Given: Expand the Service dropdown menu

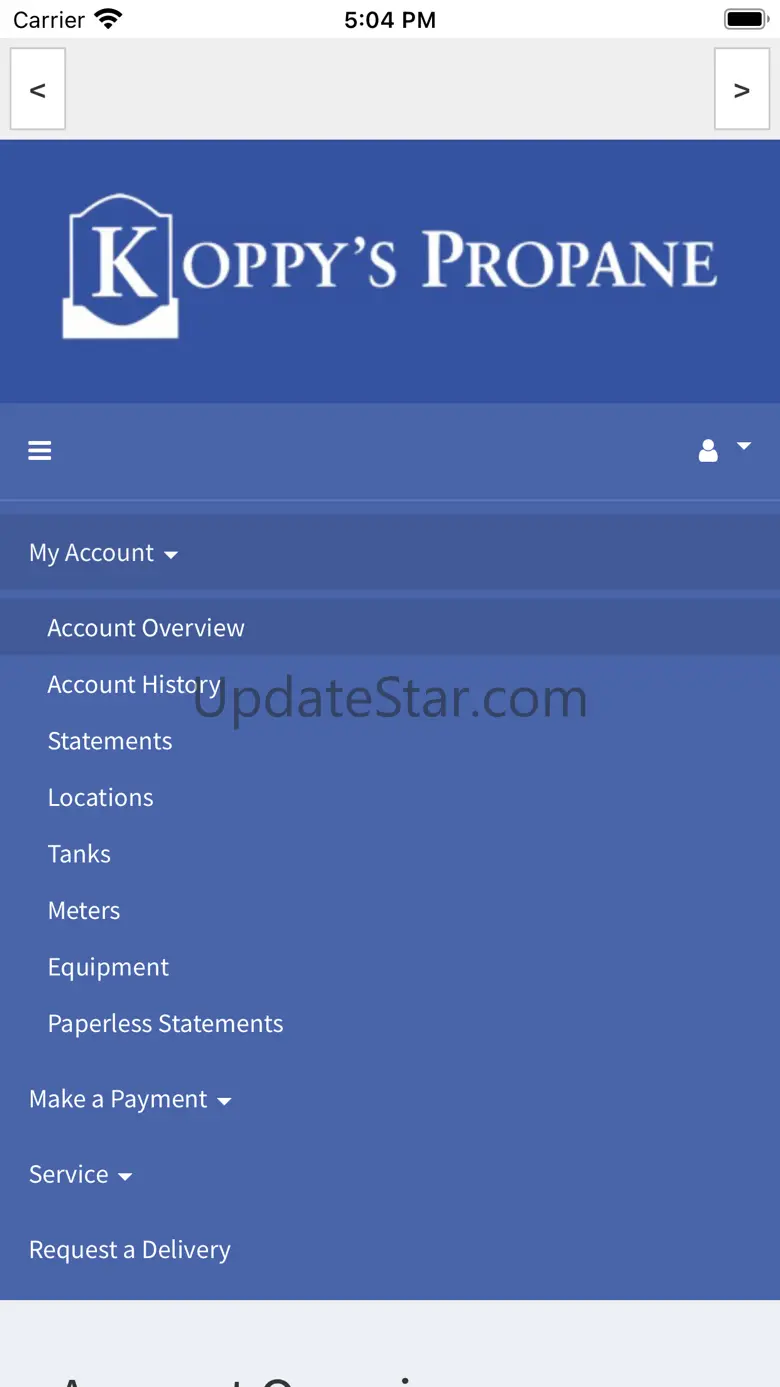Looking at the screenshot, I should point(81,1175).
